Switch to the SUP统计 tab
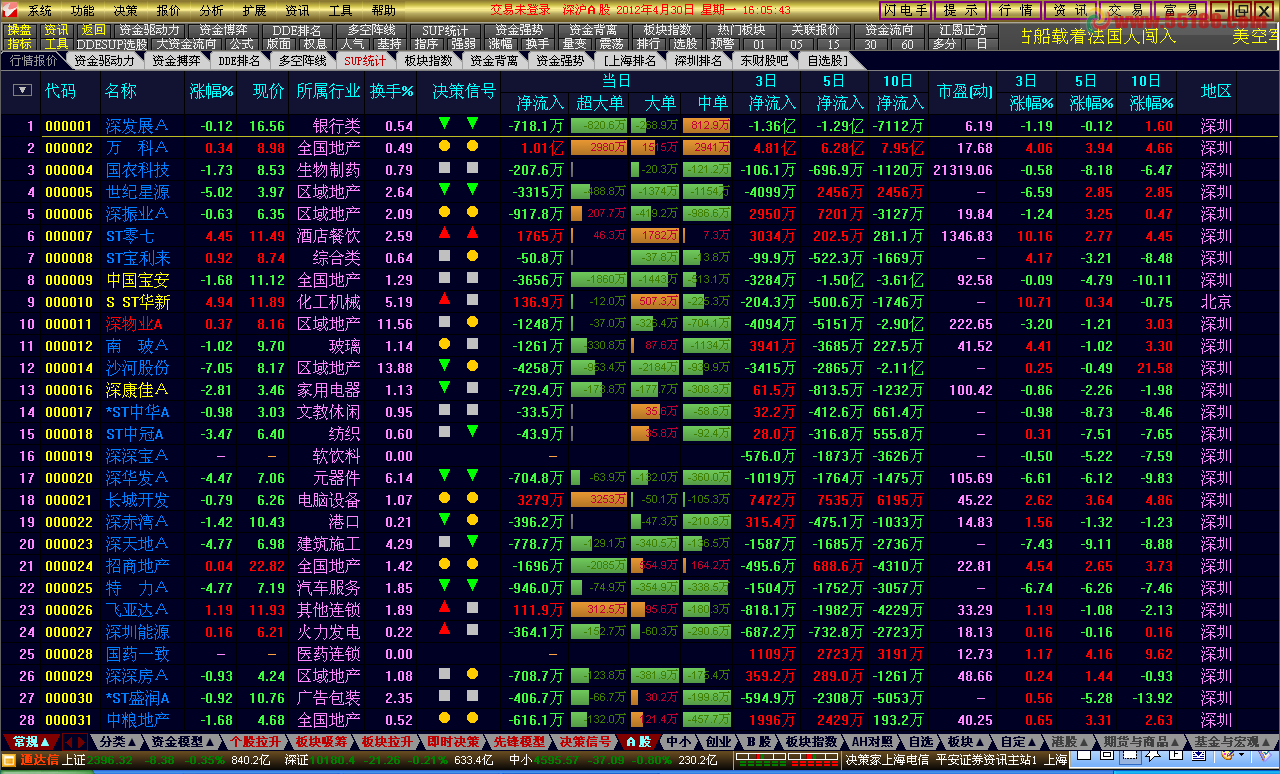Image resolution: width=1280 pixels, height=774 pixels. click(x=364, y=60)
